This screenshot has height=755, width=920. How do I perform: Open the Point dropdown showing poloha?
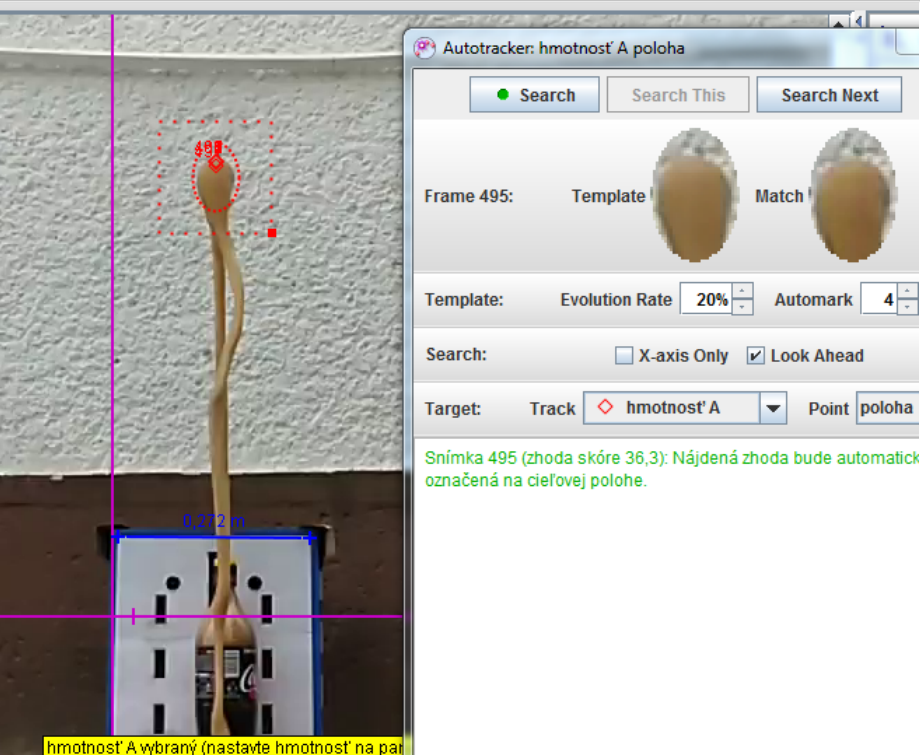(887, 408)
